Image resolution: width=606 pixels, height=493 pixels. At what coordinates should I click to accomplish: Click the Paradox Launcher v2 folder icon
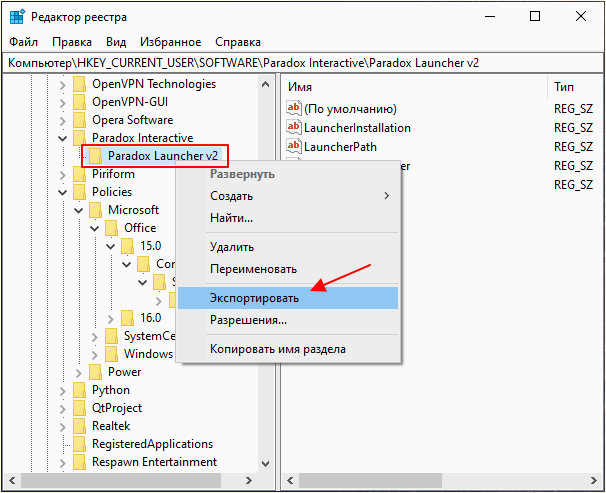[95, 156]
